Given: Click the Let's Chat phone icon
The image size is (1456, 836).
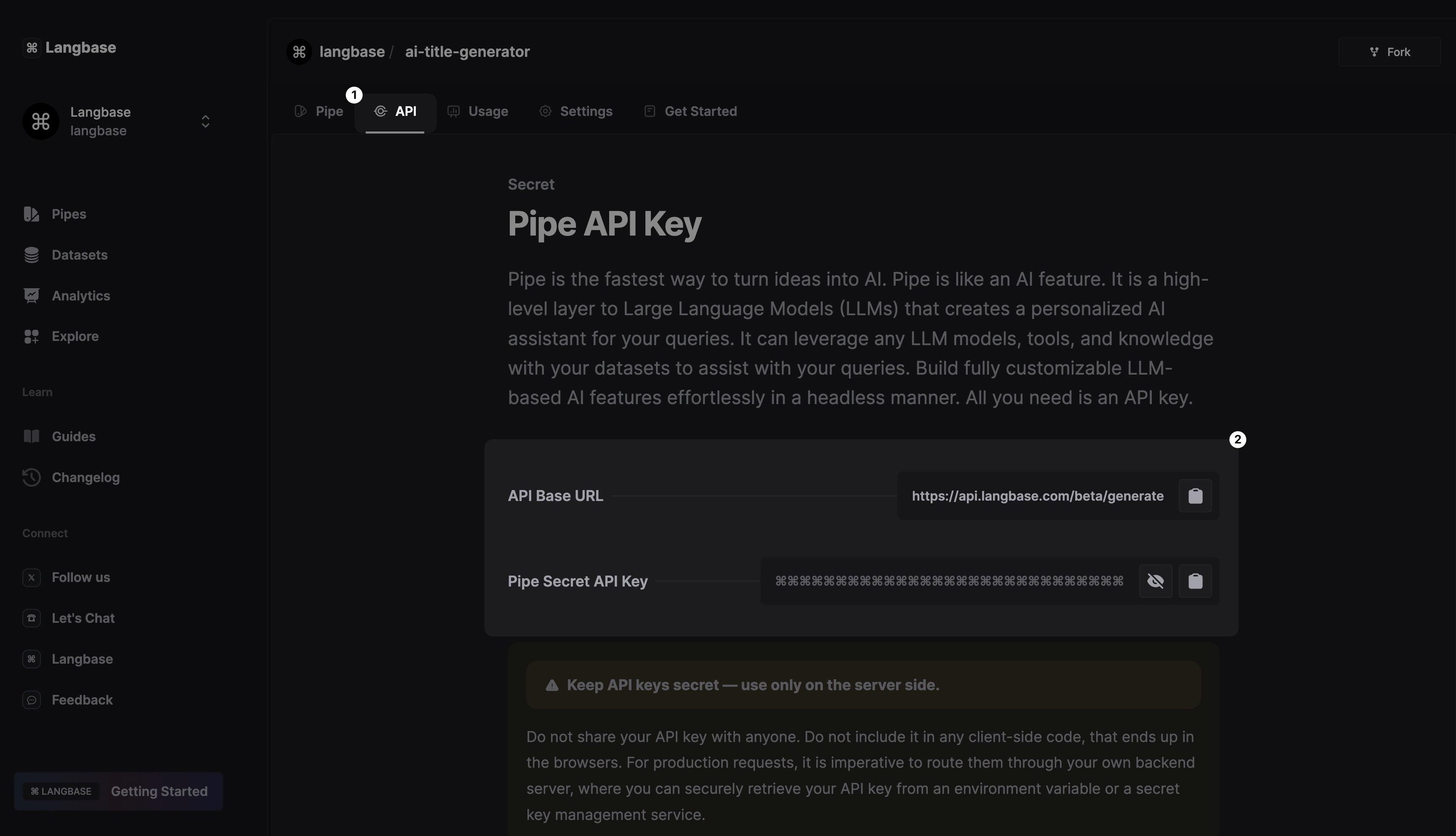Looking at the screenshot, I should click(32, 618).
